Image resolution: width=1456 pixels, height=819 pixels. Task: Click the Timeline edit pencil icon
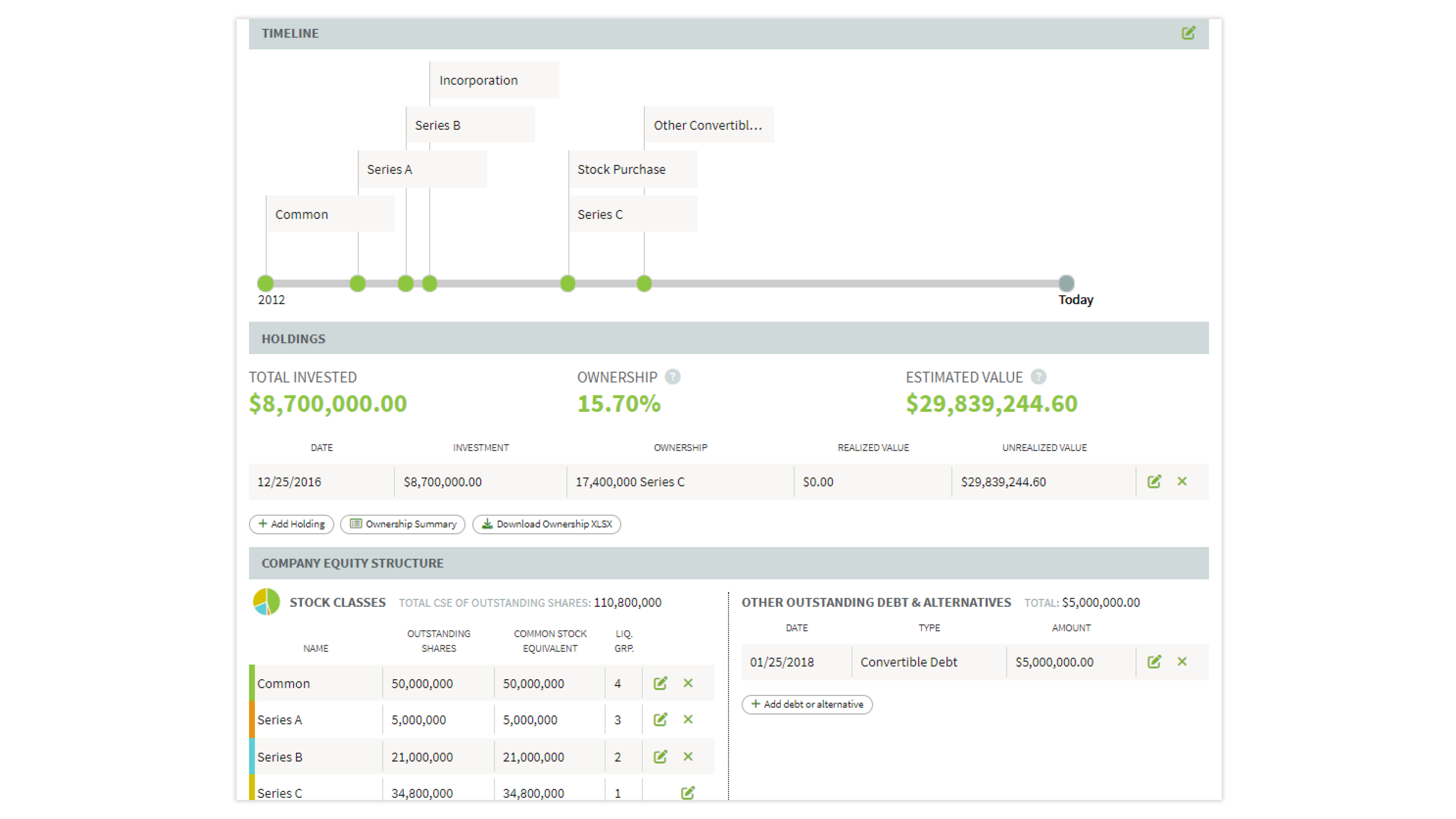coord(1188,33)
